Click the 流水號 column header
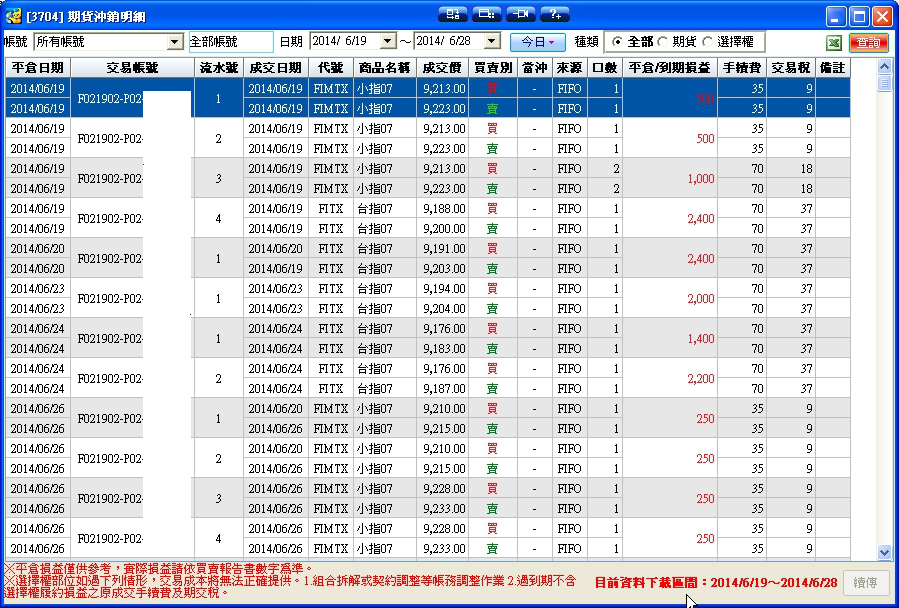Image resolution: width=899 pixels, height=608 pixels. click(218, 68)
